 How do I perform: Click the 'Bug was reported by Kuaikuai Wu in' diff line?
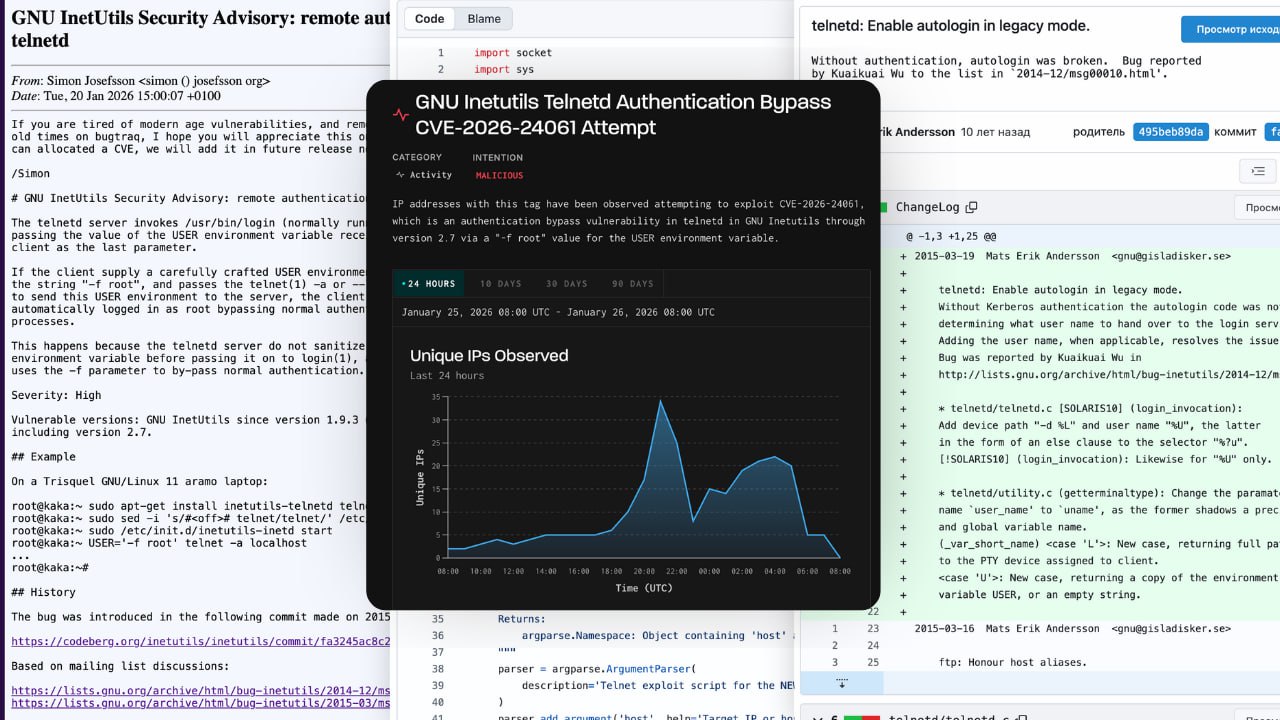(1040, 357)
